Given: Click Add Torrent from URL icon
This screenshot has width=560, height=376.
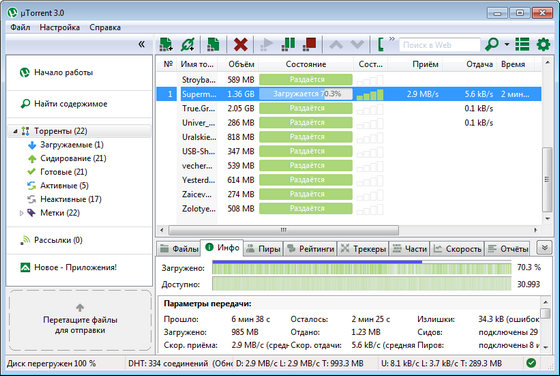Looking at the screenshot, I should click(x=188, y=45).
